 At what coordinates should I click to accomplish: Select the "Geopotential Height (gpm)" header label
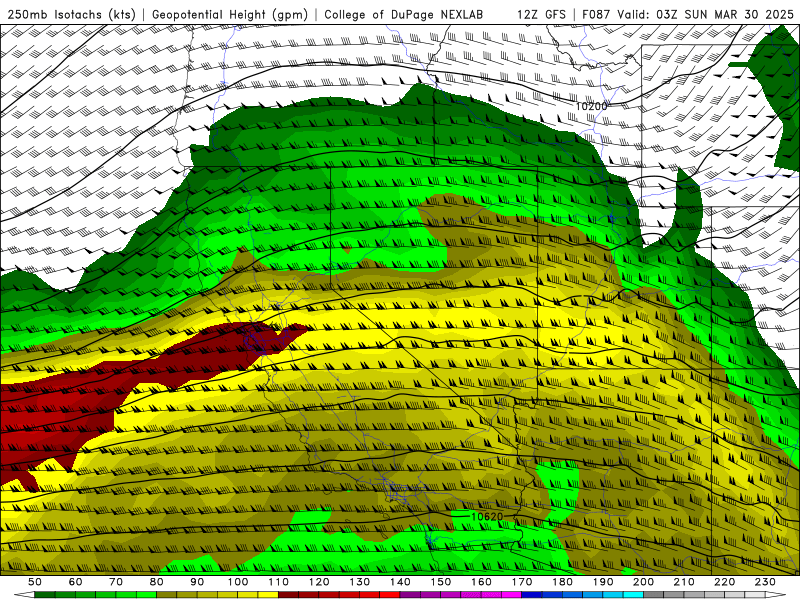[230, 14]
